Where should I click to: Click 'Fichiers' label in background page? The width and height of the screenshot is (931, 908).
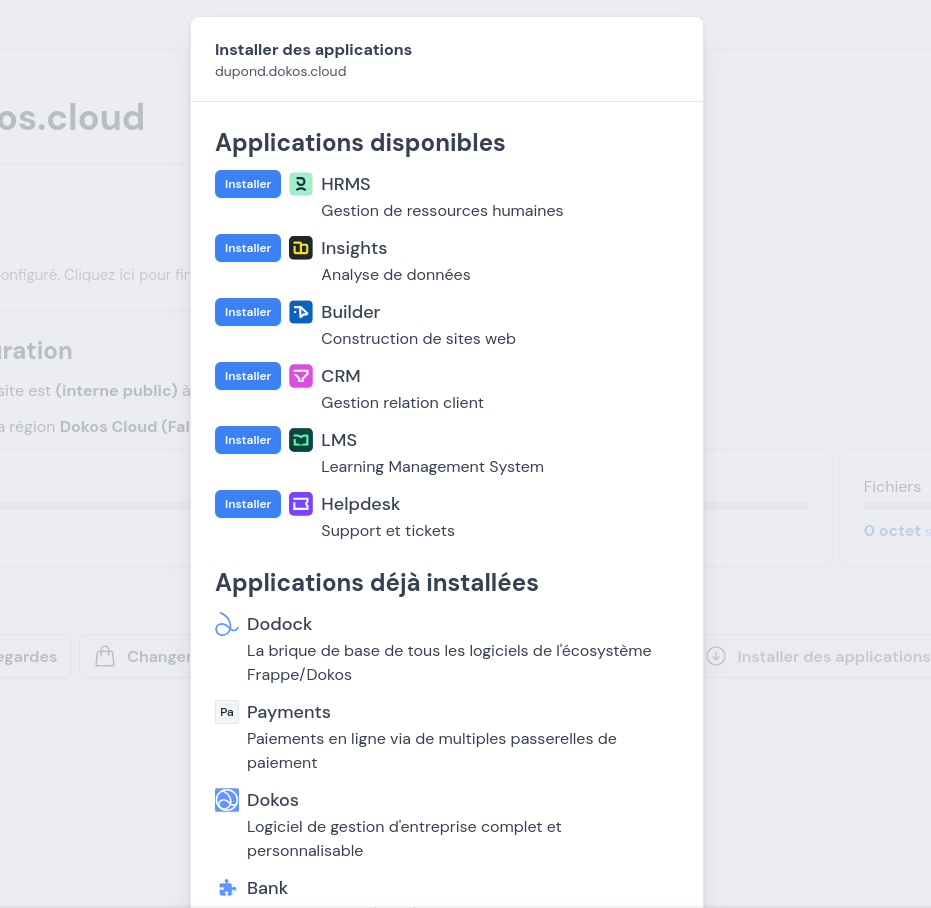pyautogui.click(x=892, y=487)
